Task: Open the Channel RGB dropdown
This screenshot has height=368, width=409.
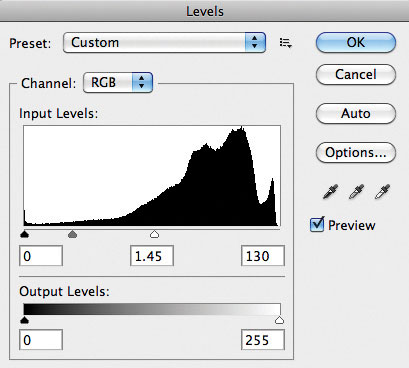Action: [x=118, y=82]
